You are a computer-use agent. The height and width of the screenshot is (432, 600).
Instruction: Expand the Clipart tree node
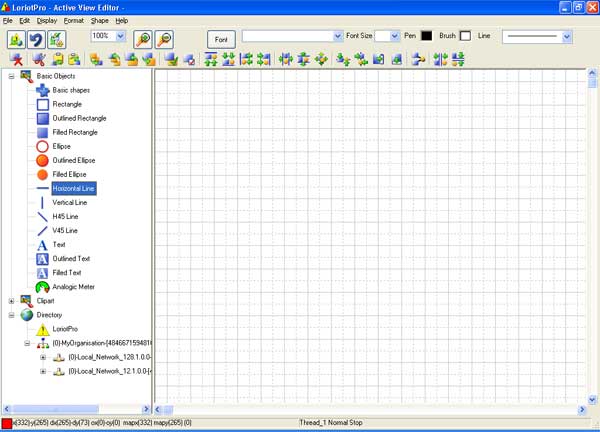11,301
